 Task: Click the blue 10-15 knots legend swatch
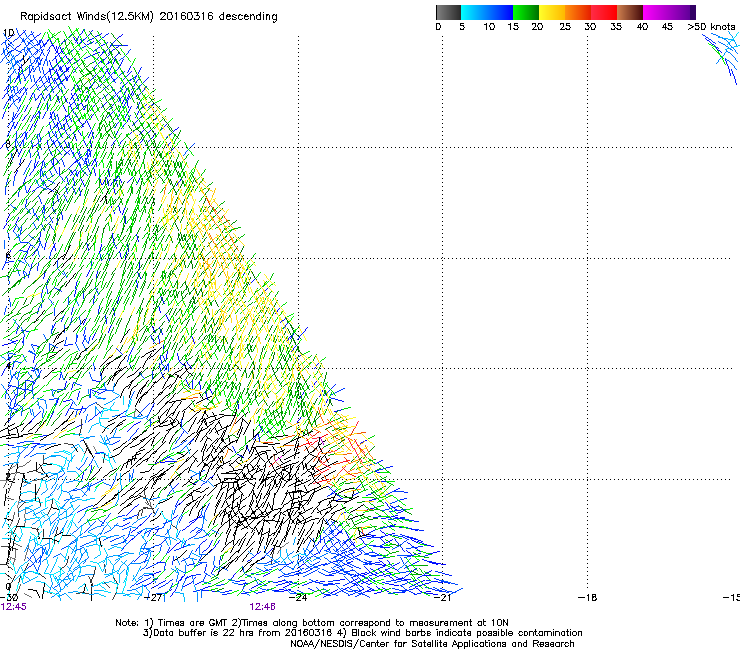tap(500, 12)
